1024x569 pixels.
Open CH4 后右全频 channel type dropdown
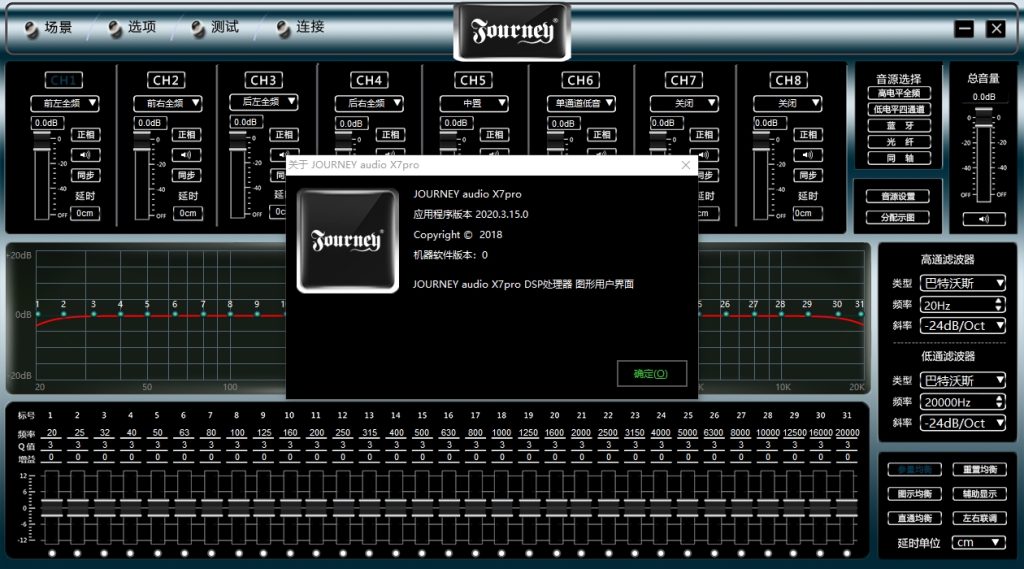pos(369,103)
